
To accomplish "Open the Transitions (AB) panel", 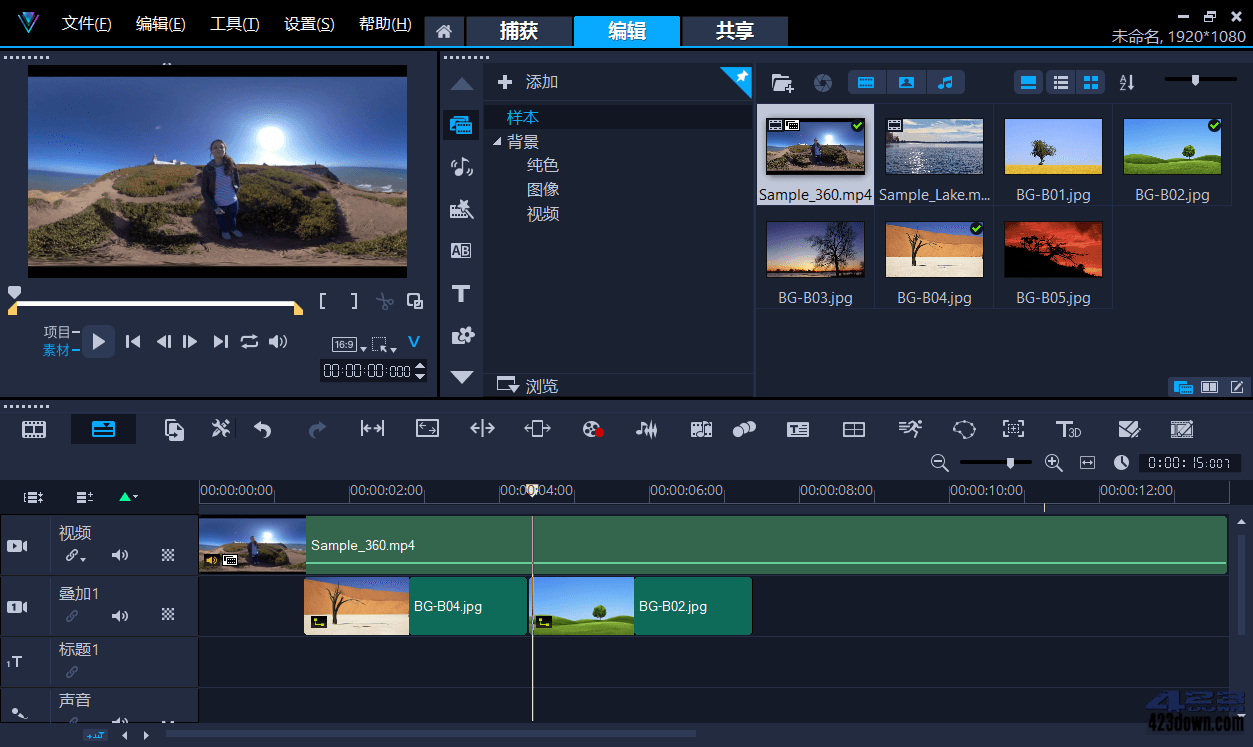I will [461, 250].
